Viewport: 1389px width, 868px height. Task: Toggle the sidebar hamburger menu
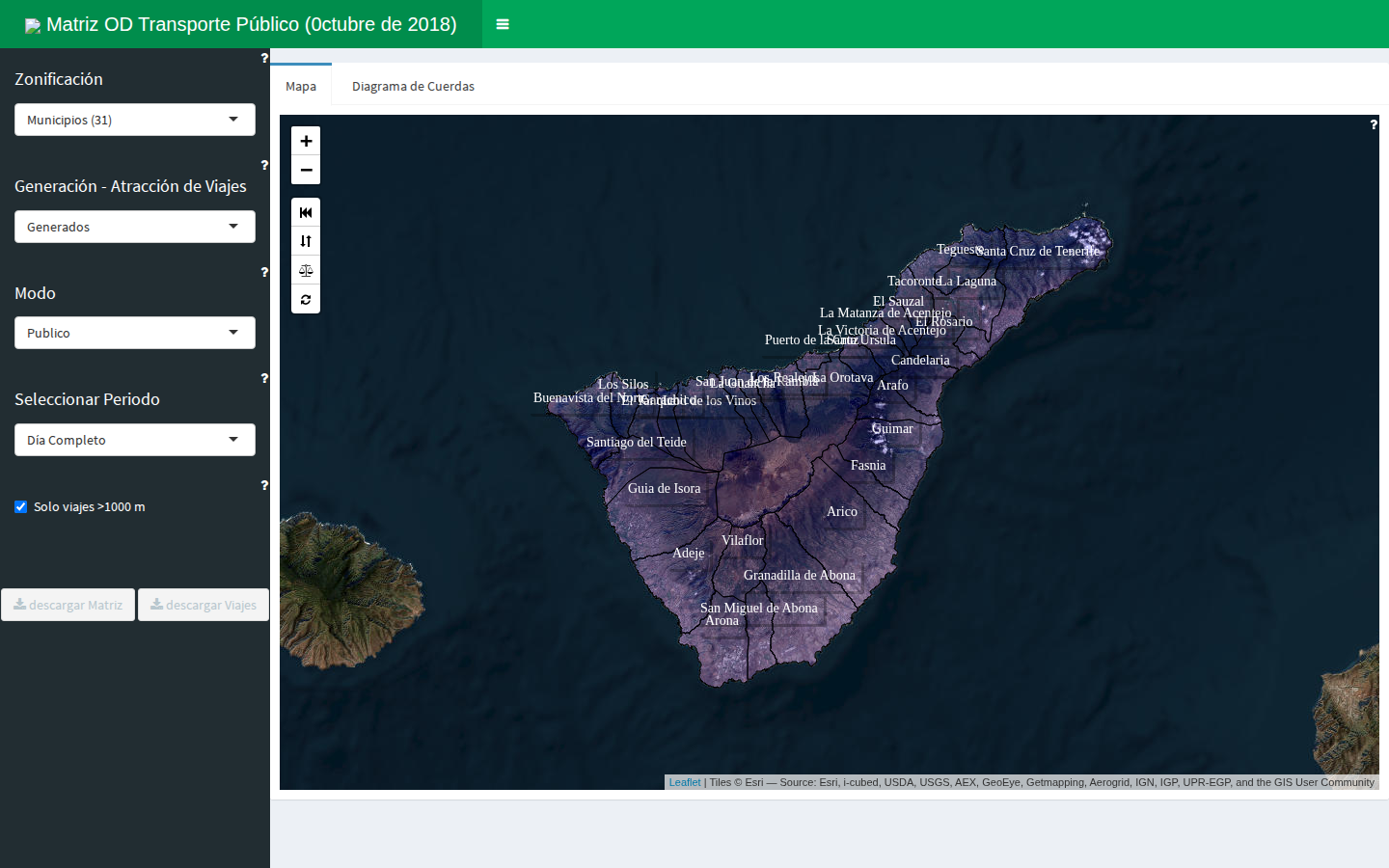coord(503,24)
